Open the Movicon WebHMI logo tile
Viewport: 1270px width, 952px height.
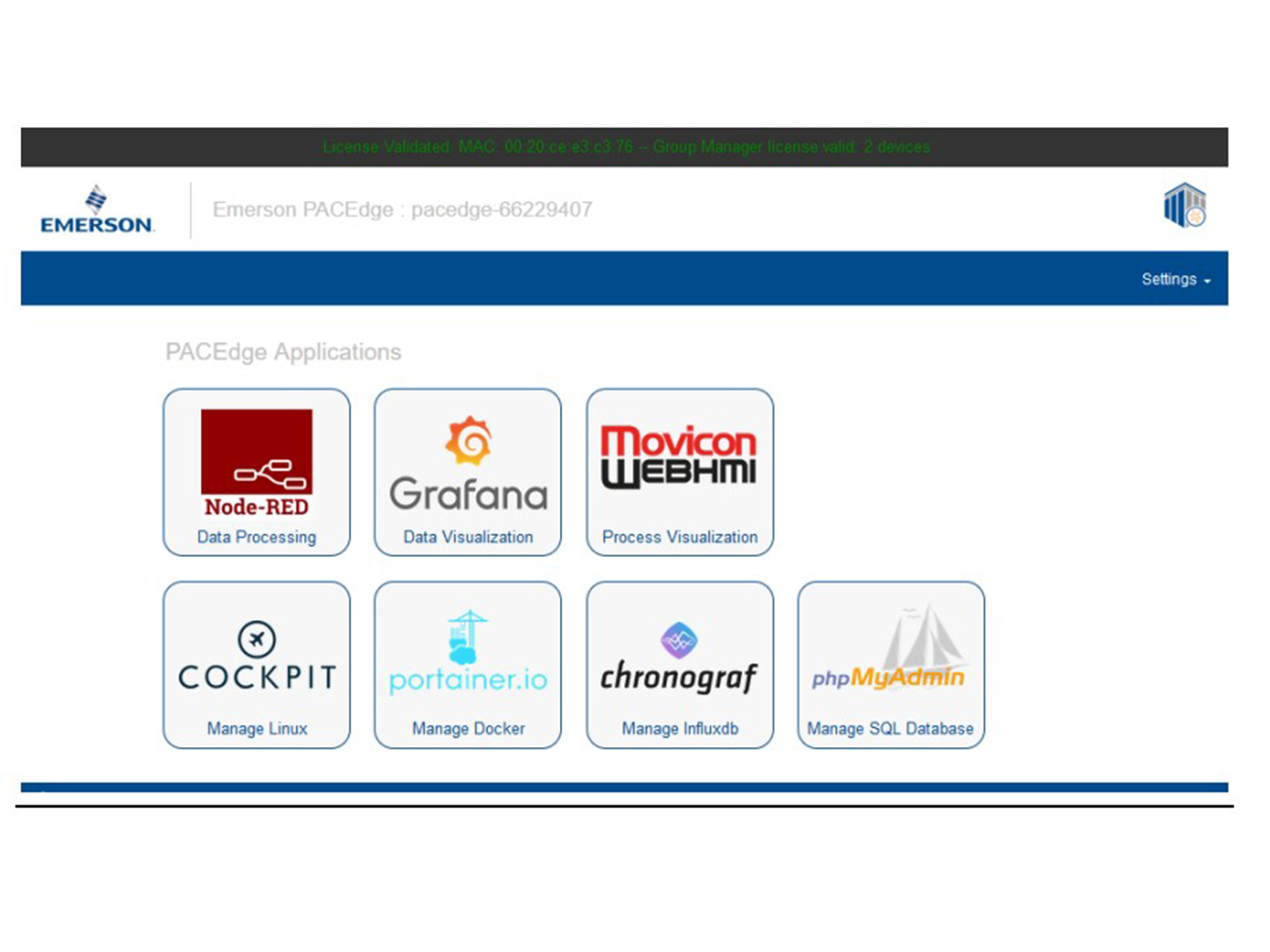[x=679, y=458]
